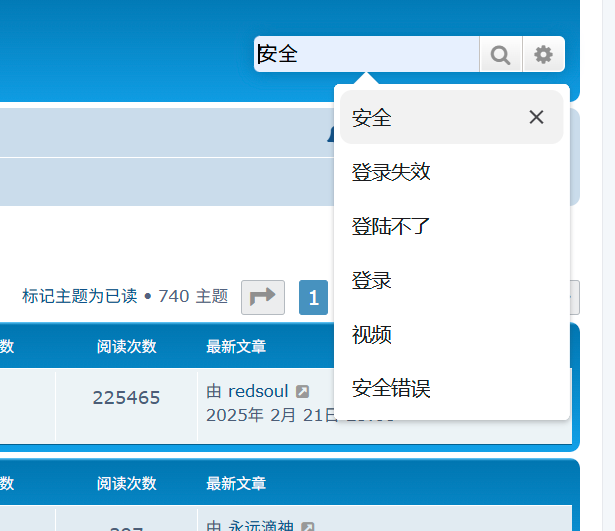Click the first 阅读次数 column header
Viewport: 615px width, 531px height.
coord(126,347)
